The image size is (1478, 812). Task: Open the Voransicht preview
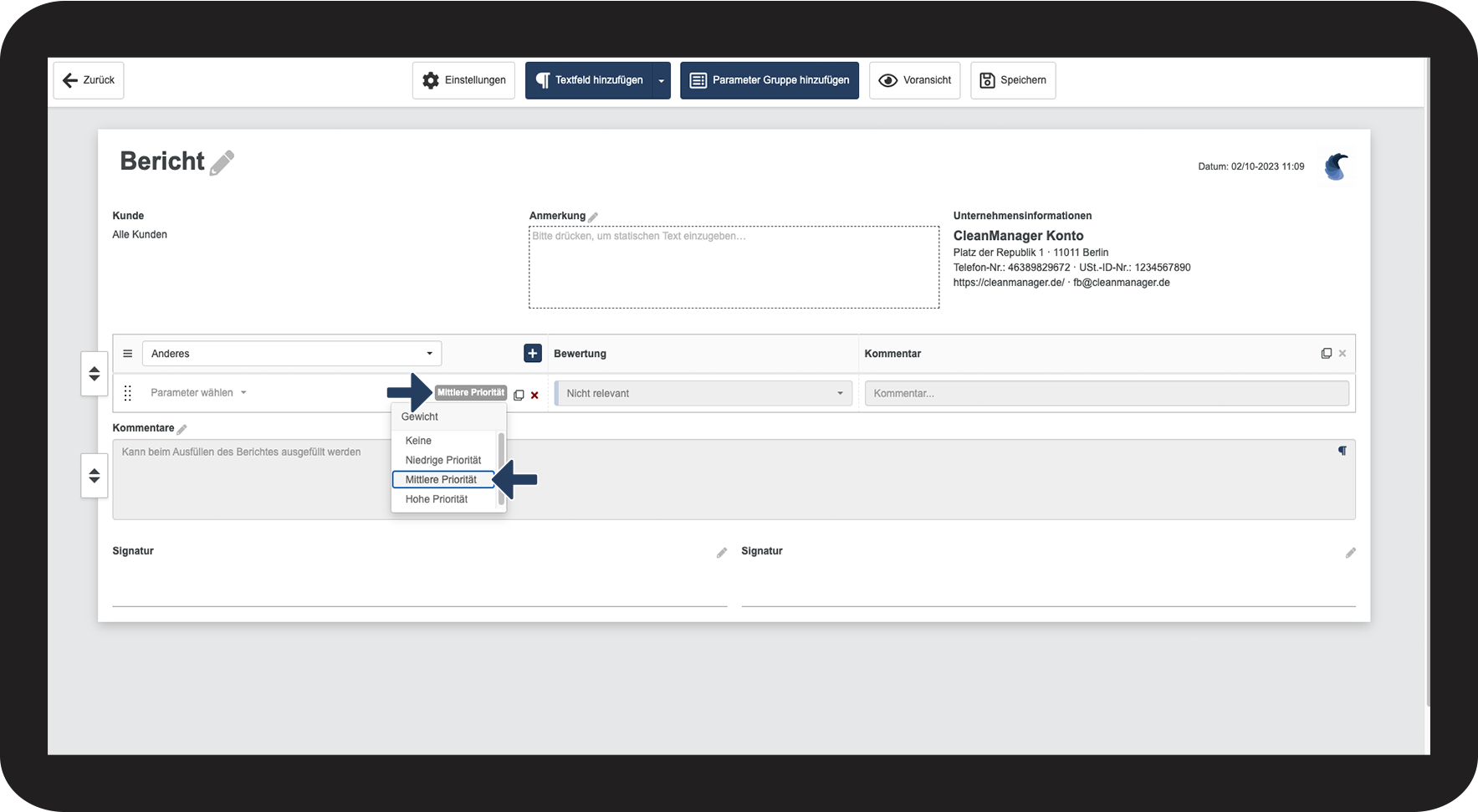click(915, 80)
